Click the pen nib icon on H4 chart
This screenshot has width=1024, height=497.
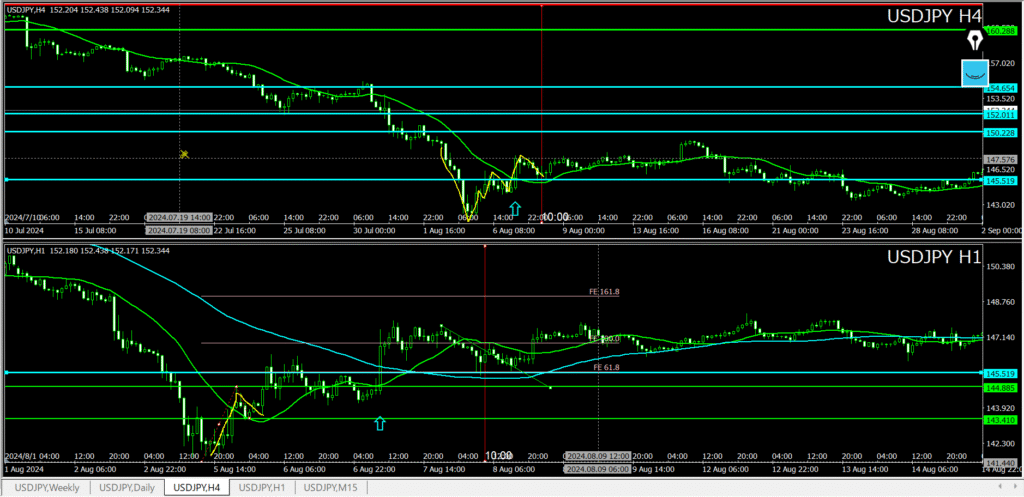pos(975,40)
